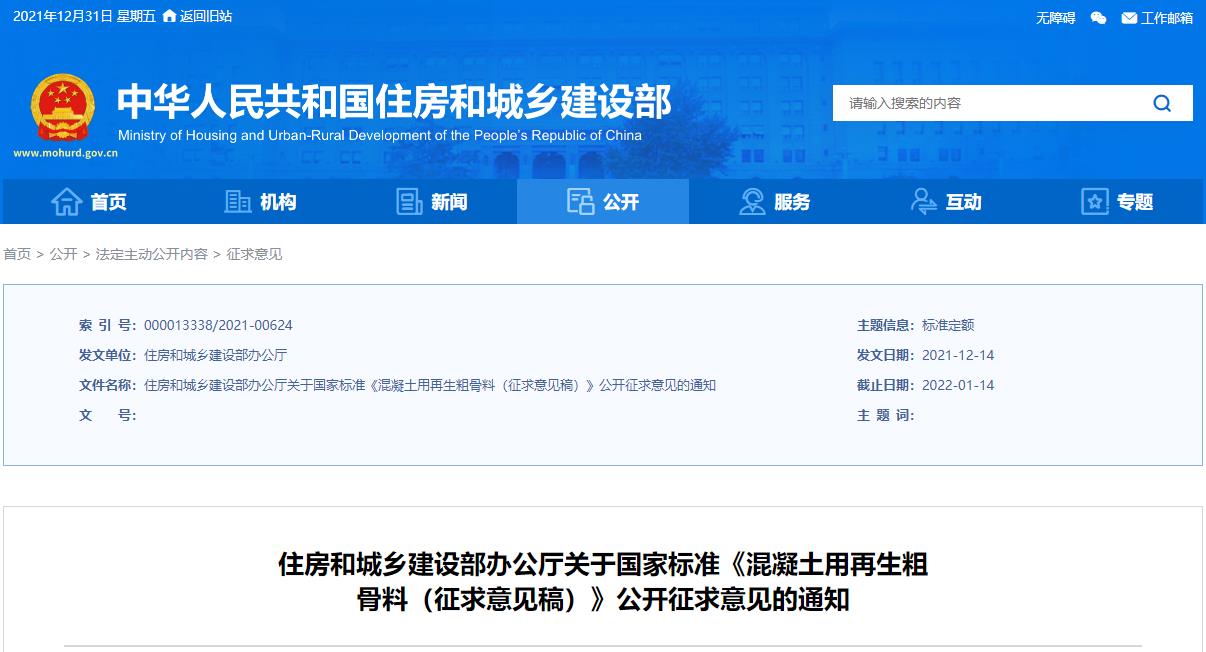
Task: Click 征求意见 breadcrumb link
Action: [x=254, y=254]
